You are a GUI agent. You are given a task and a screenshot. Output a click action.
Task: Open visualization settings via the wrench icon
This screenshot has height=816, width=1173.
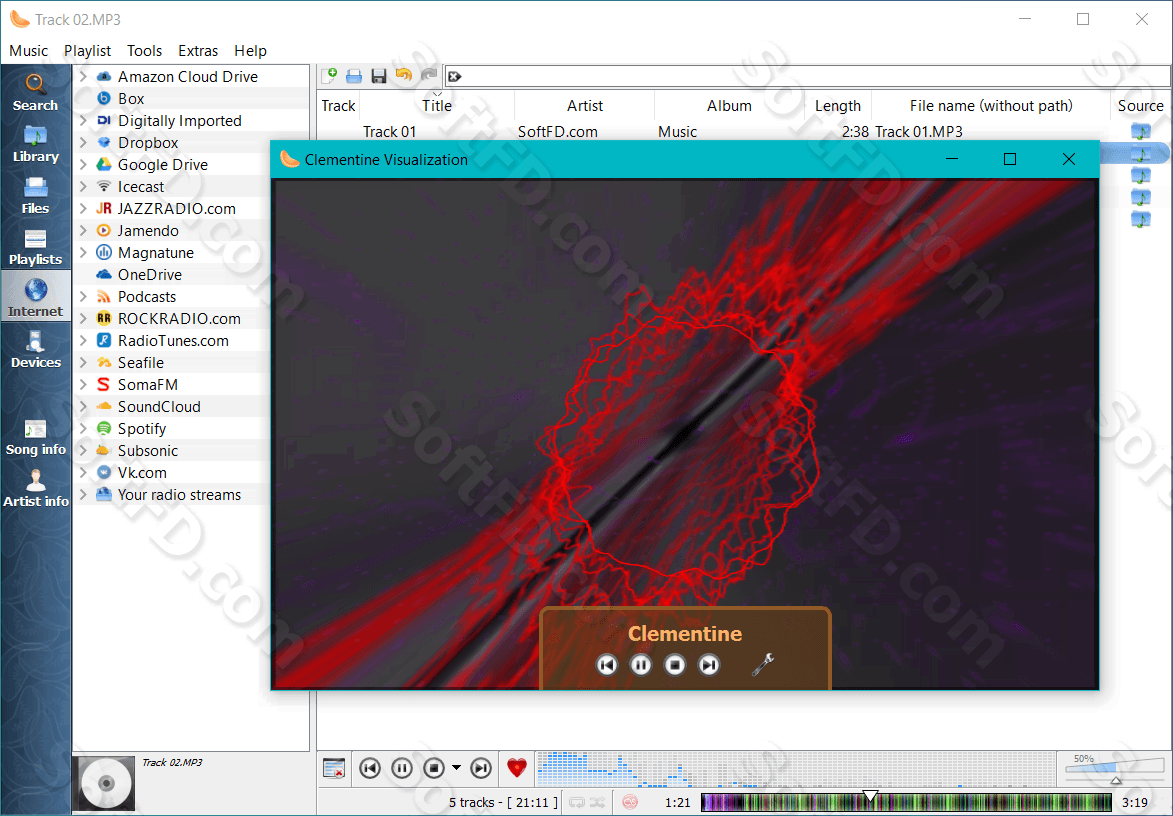coord(763,664)
